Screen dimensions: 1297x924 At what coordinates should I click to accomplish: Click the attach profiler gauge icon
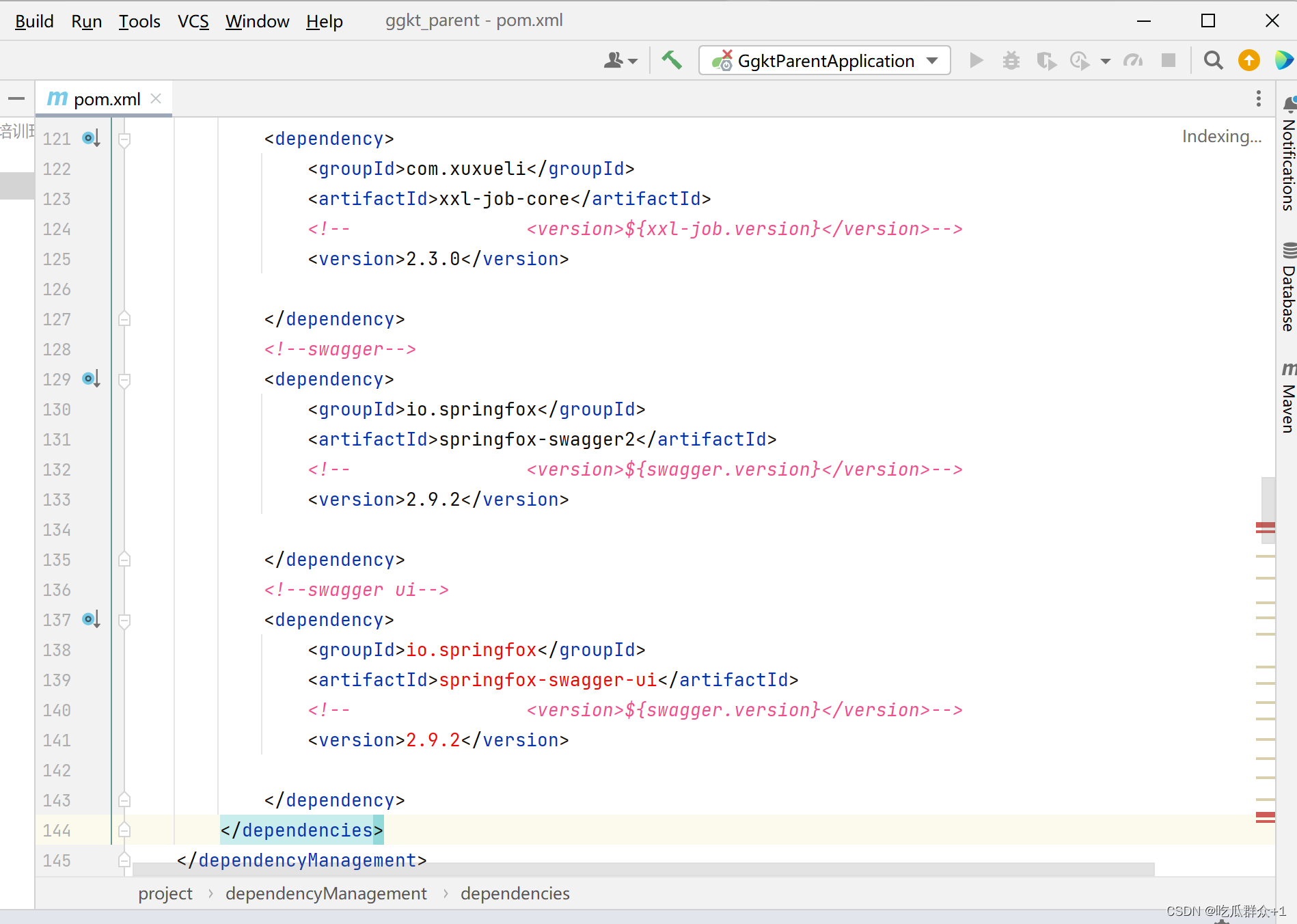(x=1133, y=61)
